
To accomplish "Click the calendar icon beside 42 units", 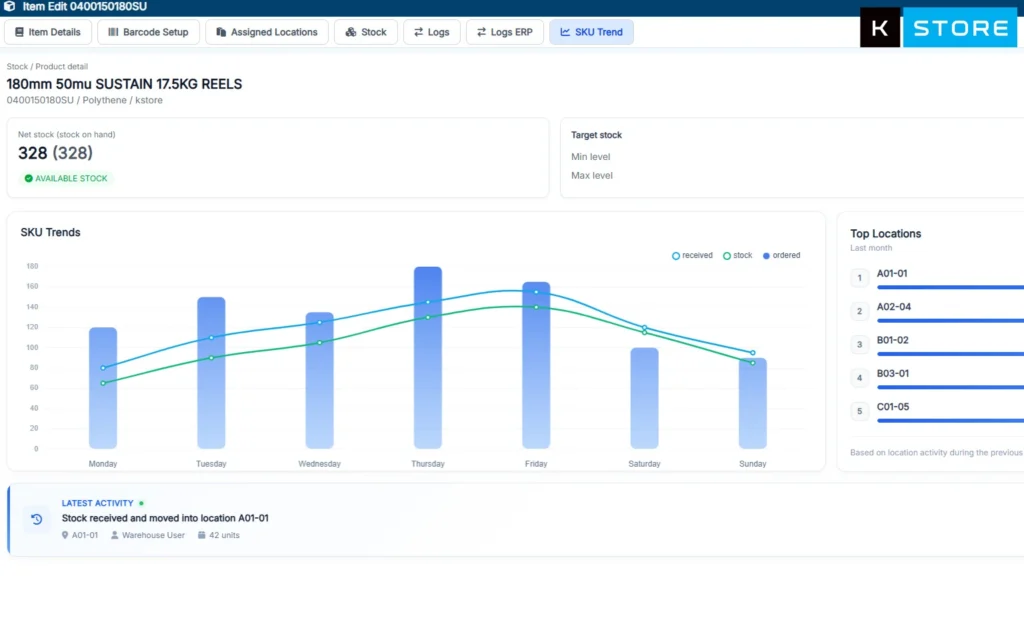I will pyautogui.click(x=201, y=535).
